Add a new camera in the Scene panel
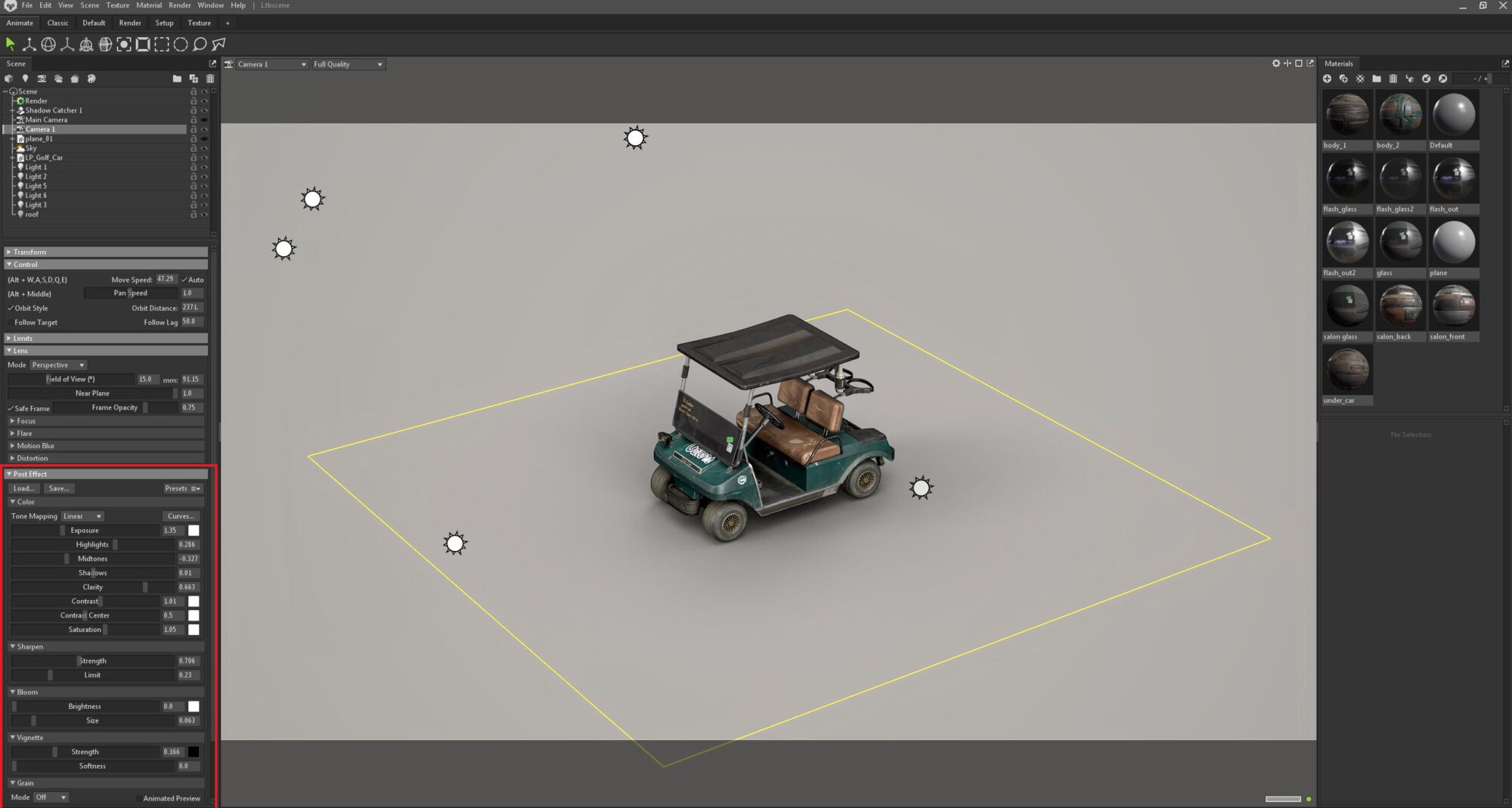Image resolution: width=1512 pixels, height=808 pixels. tap(42, 79)
